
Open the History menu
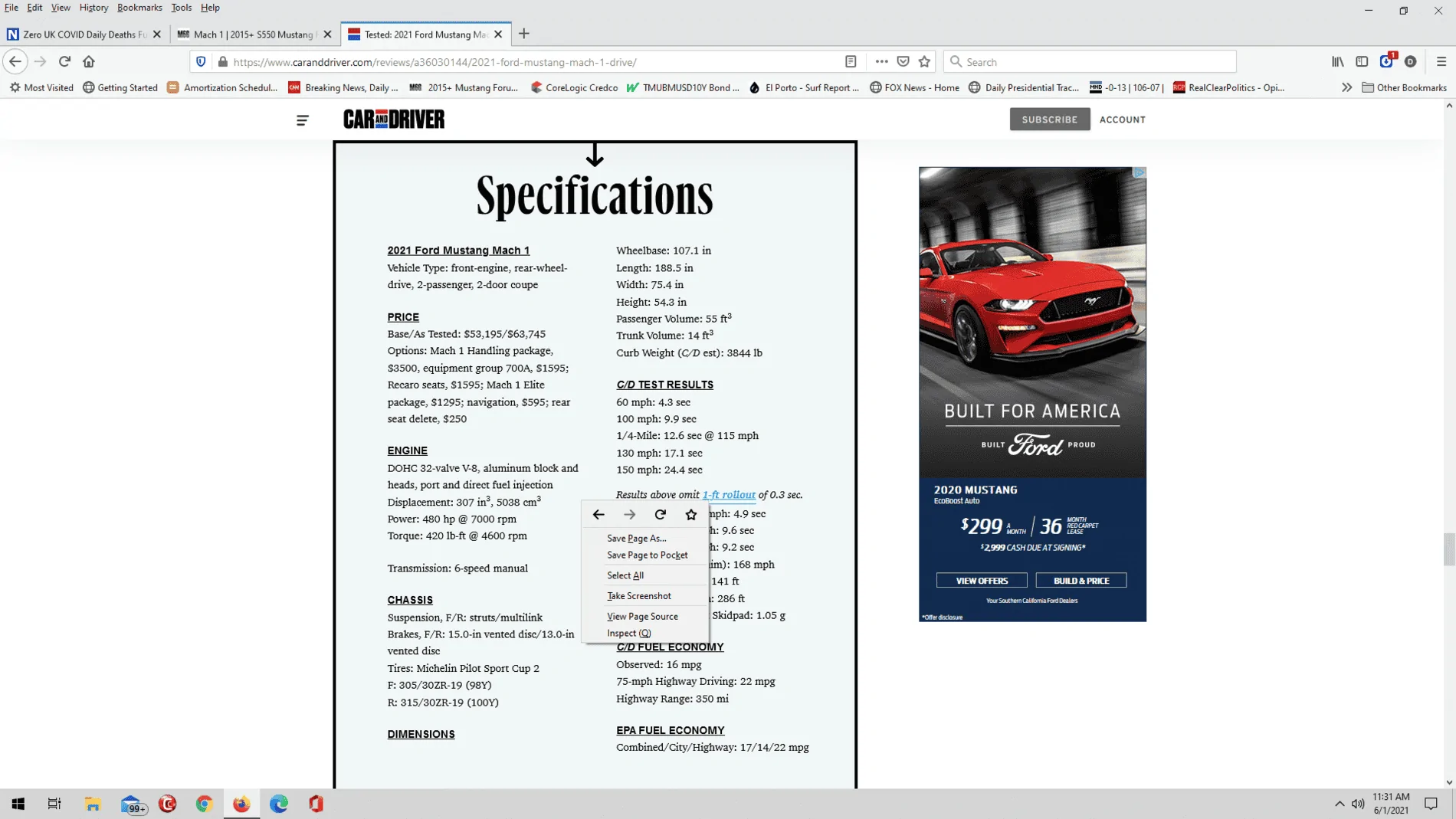93,8
